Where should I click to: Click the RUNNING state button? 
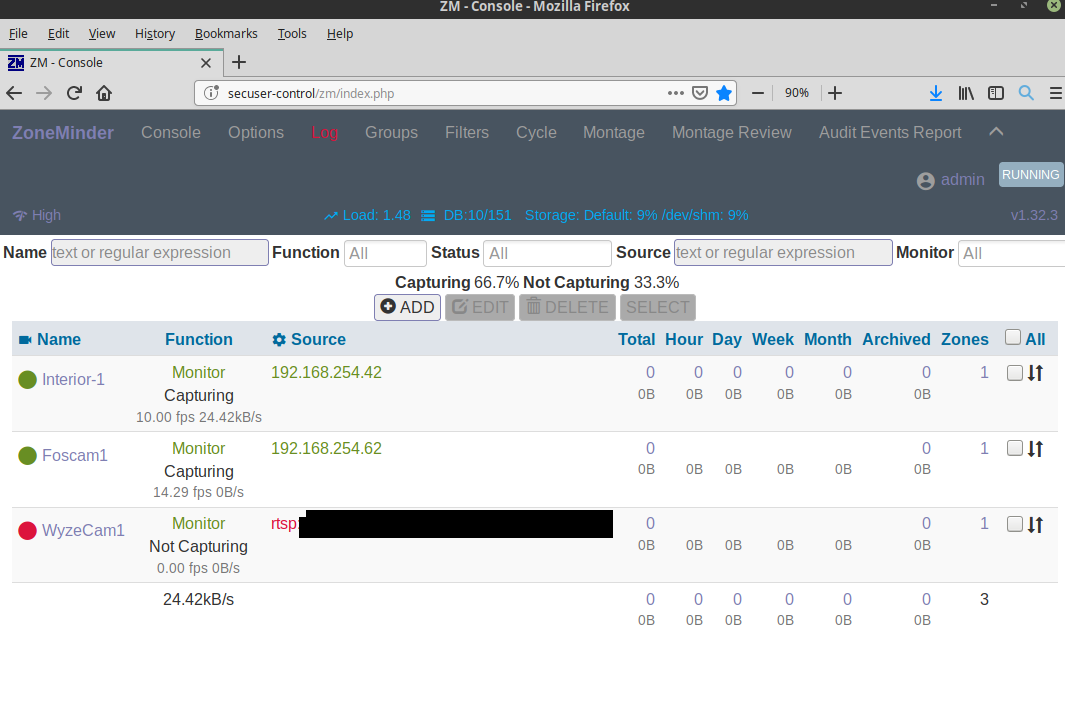[1030, 175]
